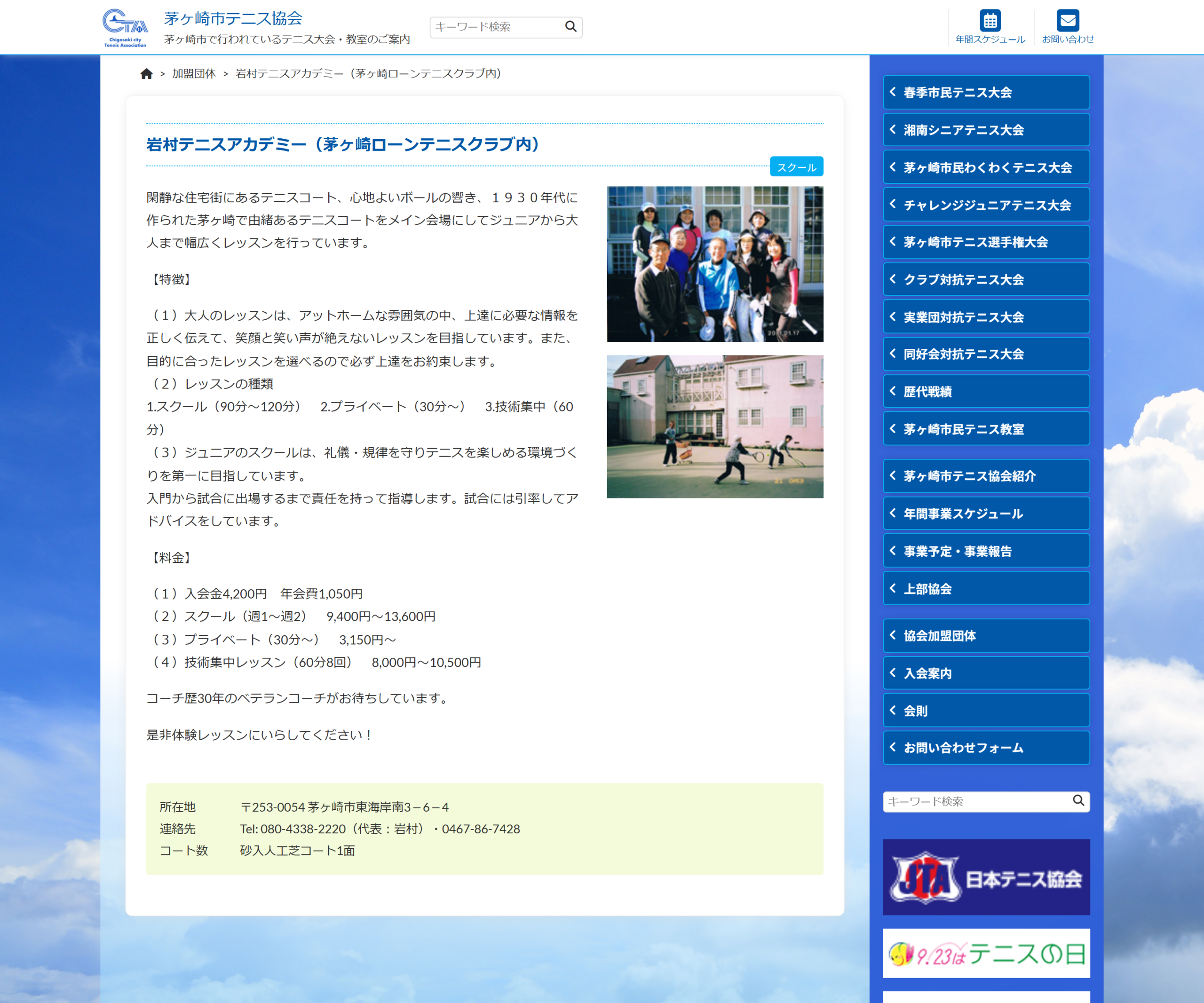Click the 加盟団体 breadcrumb link
1204x1003 pixels.
tap(194, 74)
